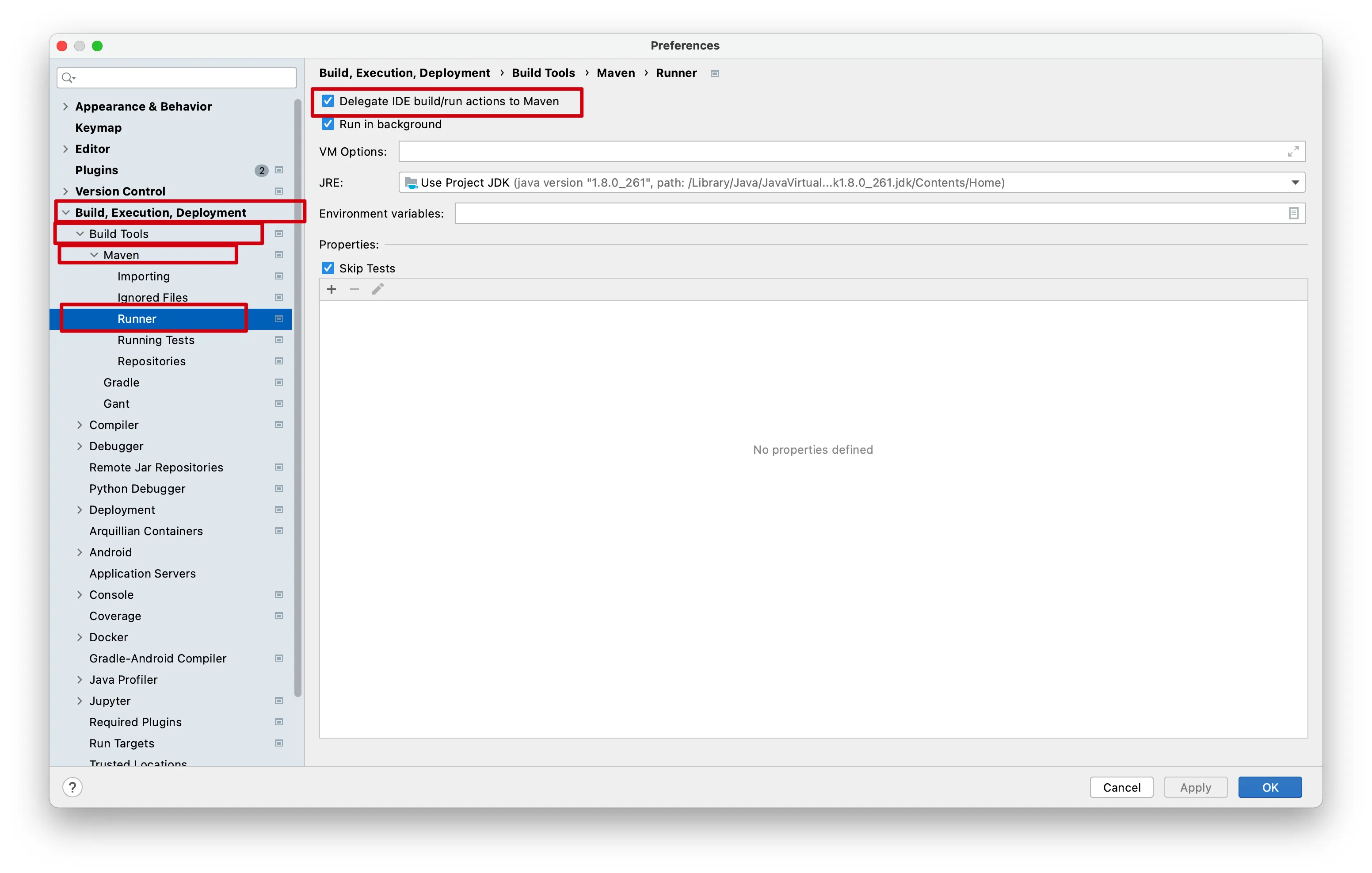Click the project-level icon beside Importing
Image resolution: width=1372 pixels, height=873 pixels.
click(279, 276)
